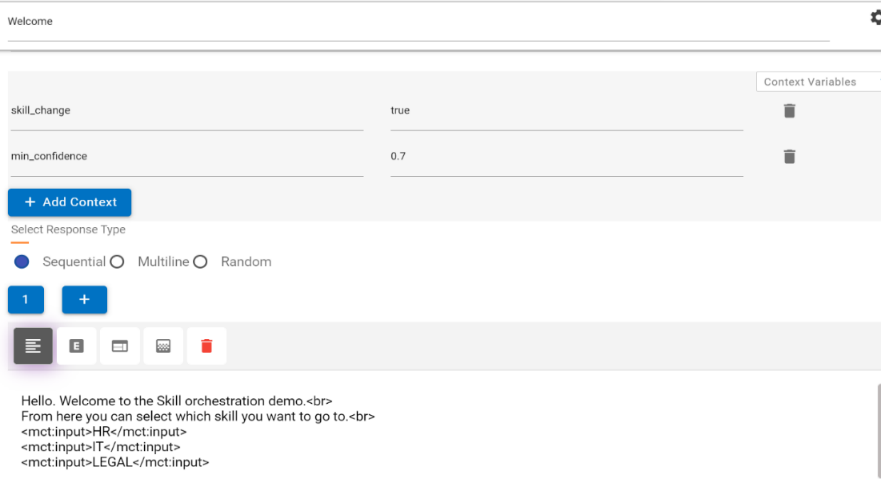The height and width of the screenshot is (479, 881).
Task: Delete the min_confidence context variable
Action: [x=789, y=156]
